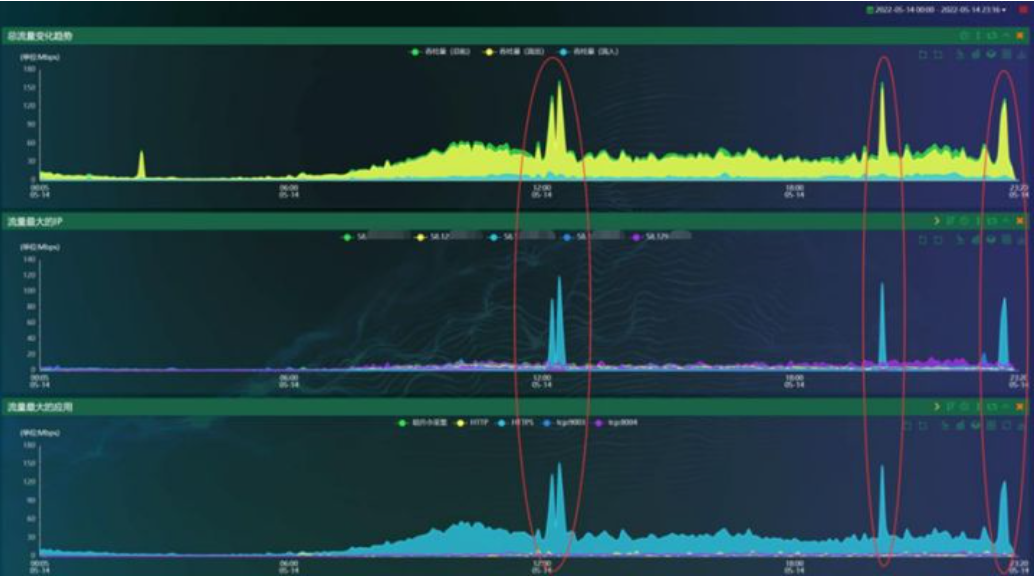Close the 总流量变化趋势 panel with orange X
This screenshot has width=1035, height=577.
(1019, 36)
